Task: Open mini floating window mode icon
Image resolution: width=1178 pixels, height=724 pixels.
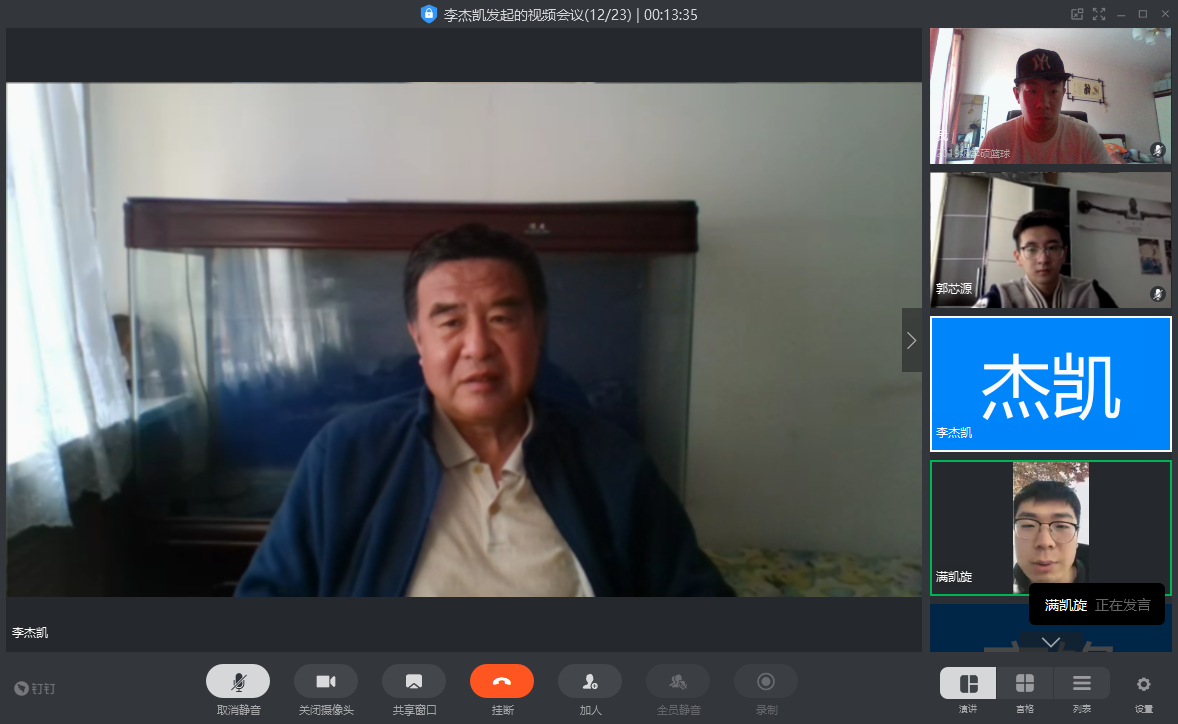Action: click(x=1077, y=14)
